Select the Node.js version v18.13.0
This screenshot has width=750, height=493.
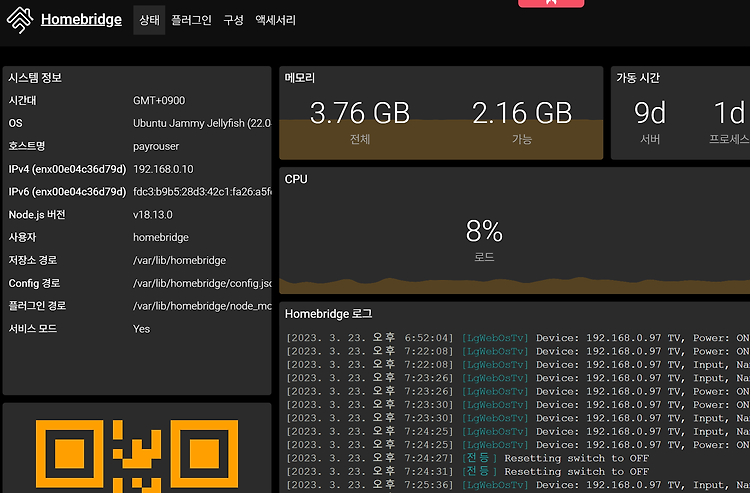(153, 215)
